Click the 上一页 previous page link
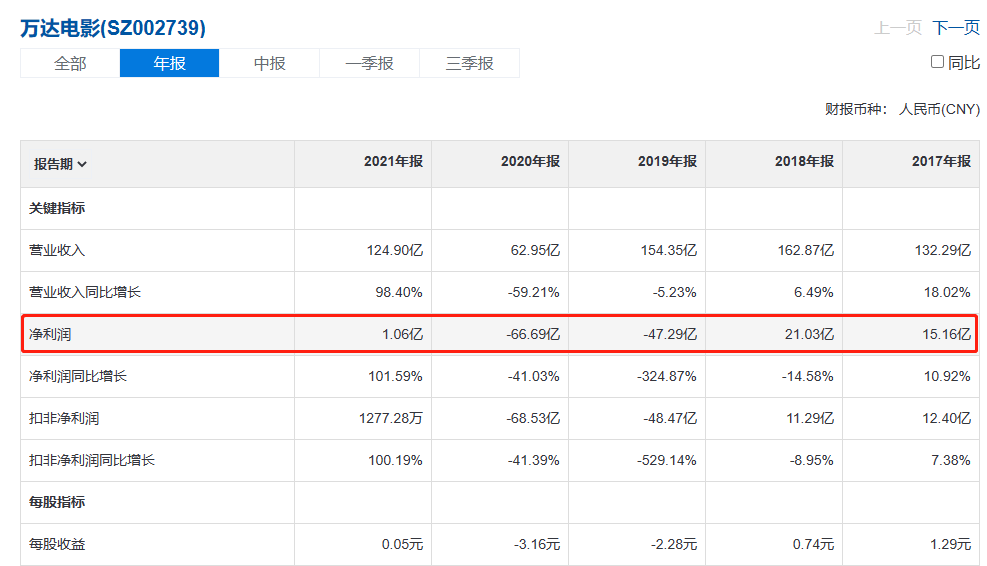The height and width of the screenshot is (566, 987). (x=897, y=28)
